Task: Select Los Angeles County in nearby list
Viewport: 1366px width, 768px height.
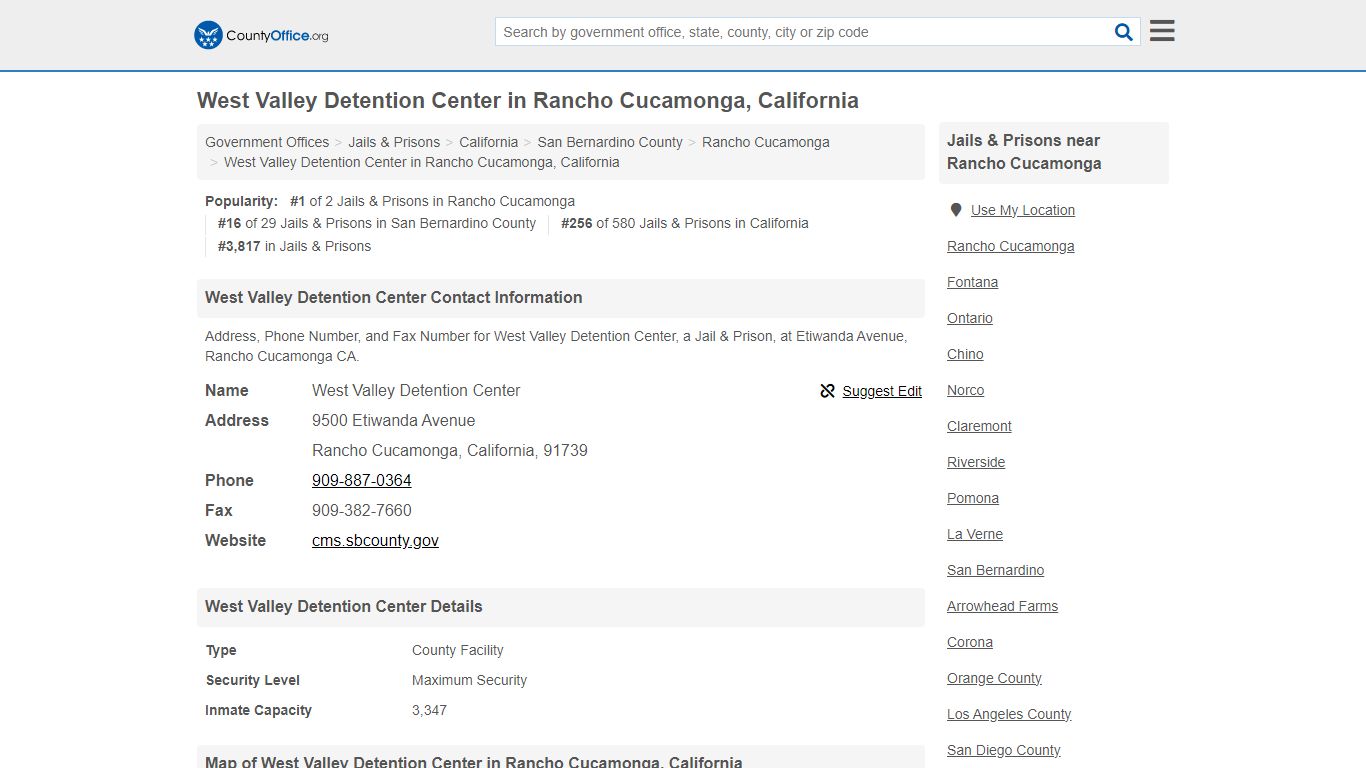Action: (x=1009, y=714)
